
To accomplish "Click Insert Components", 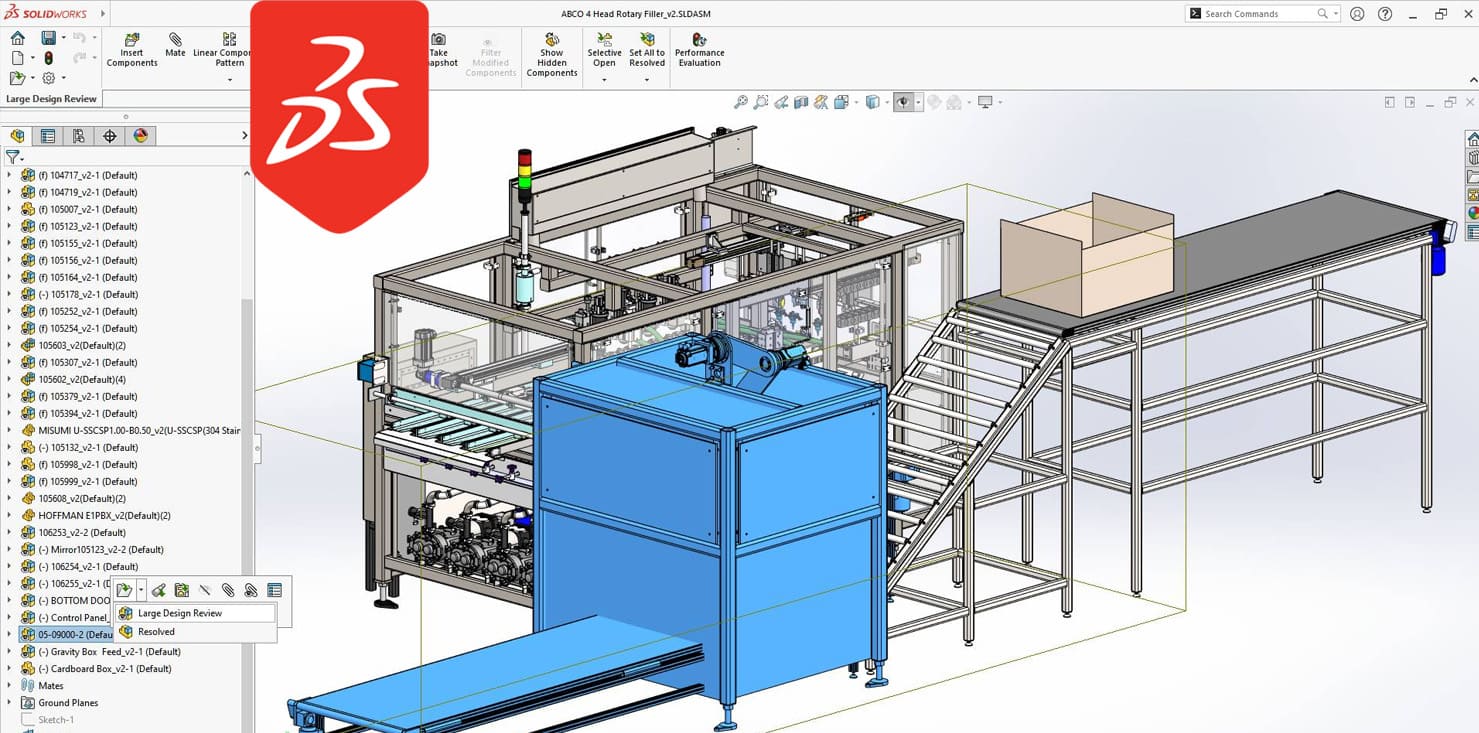I will (132, 50).
